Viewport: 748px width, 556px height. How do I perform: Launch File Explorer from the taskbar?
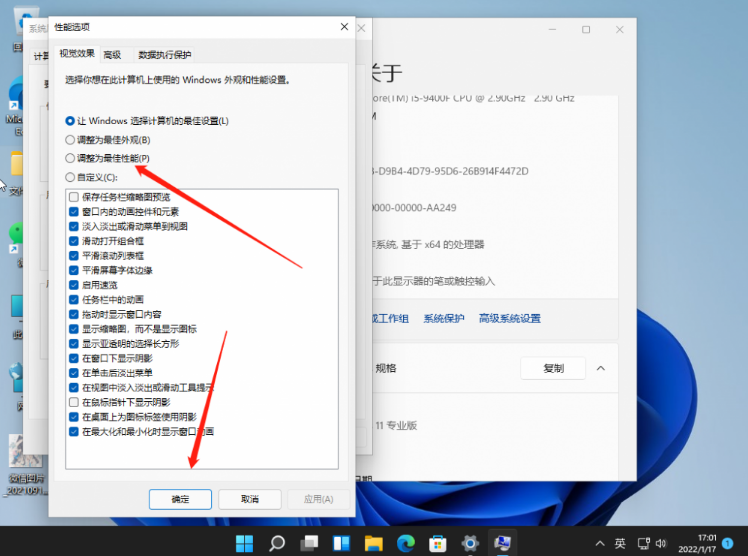[374, 543]
